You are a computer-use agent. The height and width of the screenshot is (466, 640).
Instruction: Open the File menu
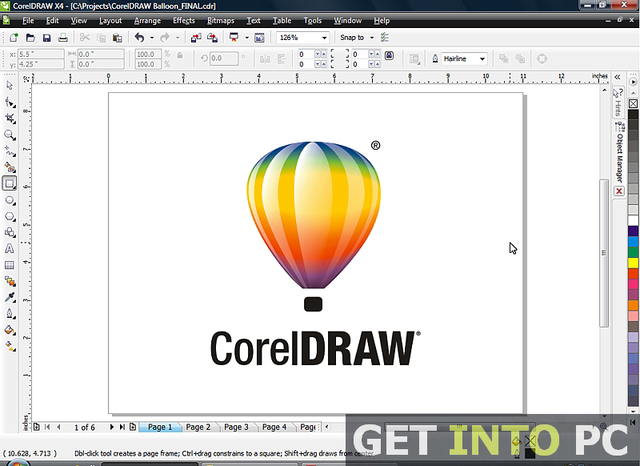(x=28, y=21)
